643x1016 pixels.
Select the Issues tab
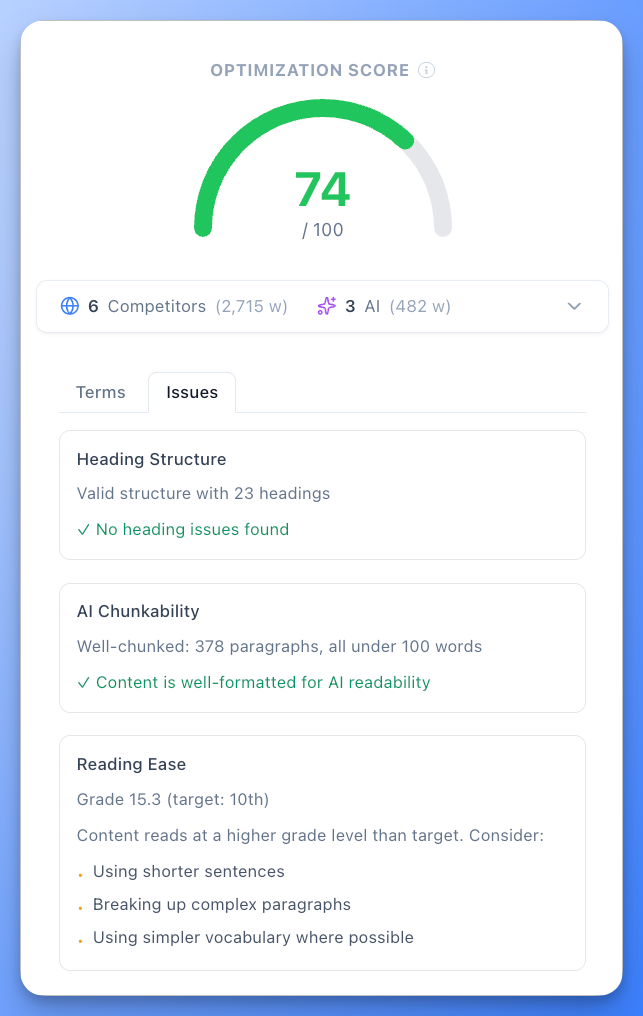click(x=191, y=392)
